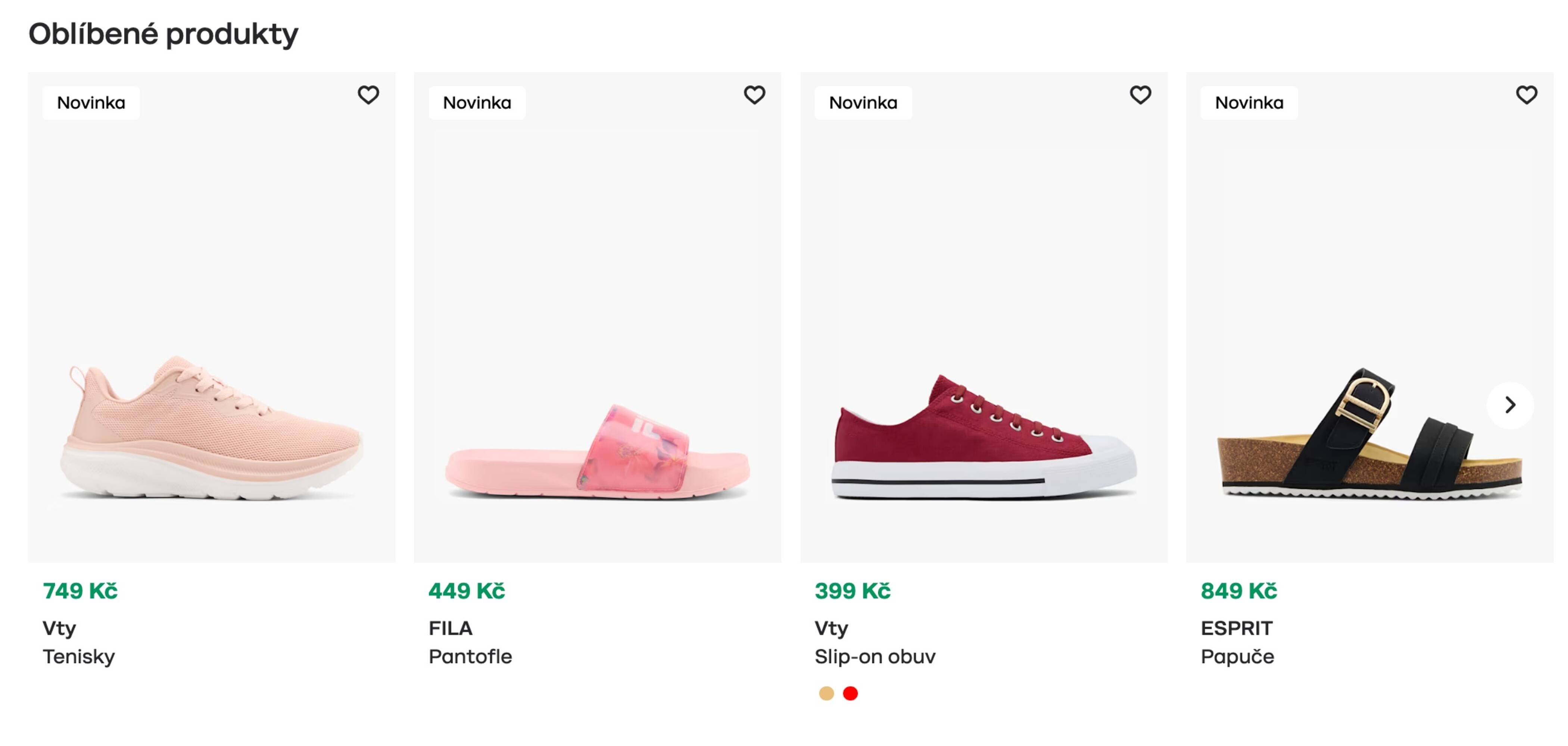Toggle the wishlist heart for ESPRIT Papuče
The image size is (1568, 746).
1527,95
